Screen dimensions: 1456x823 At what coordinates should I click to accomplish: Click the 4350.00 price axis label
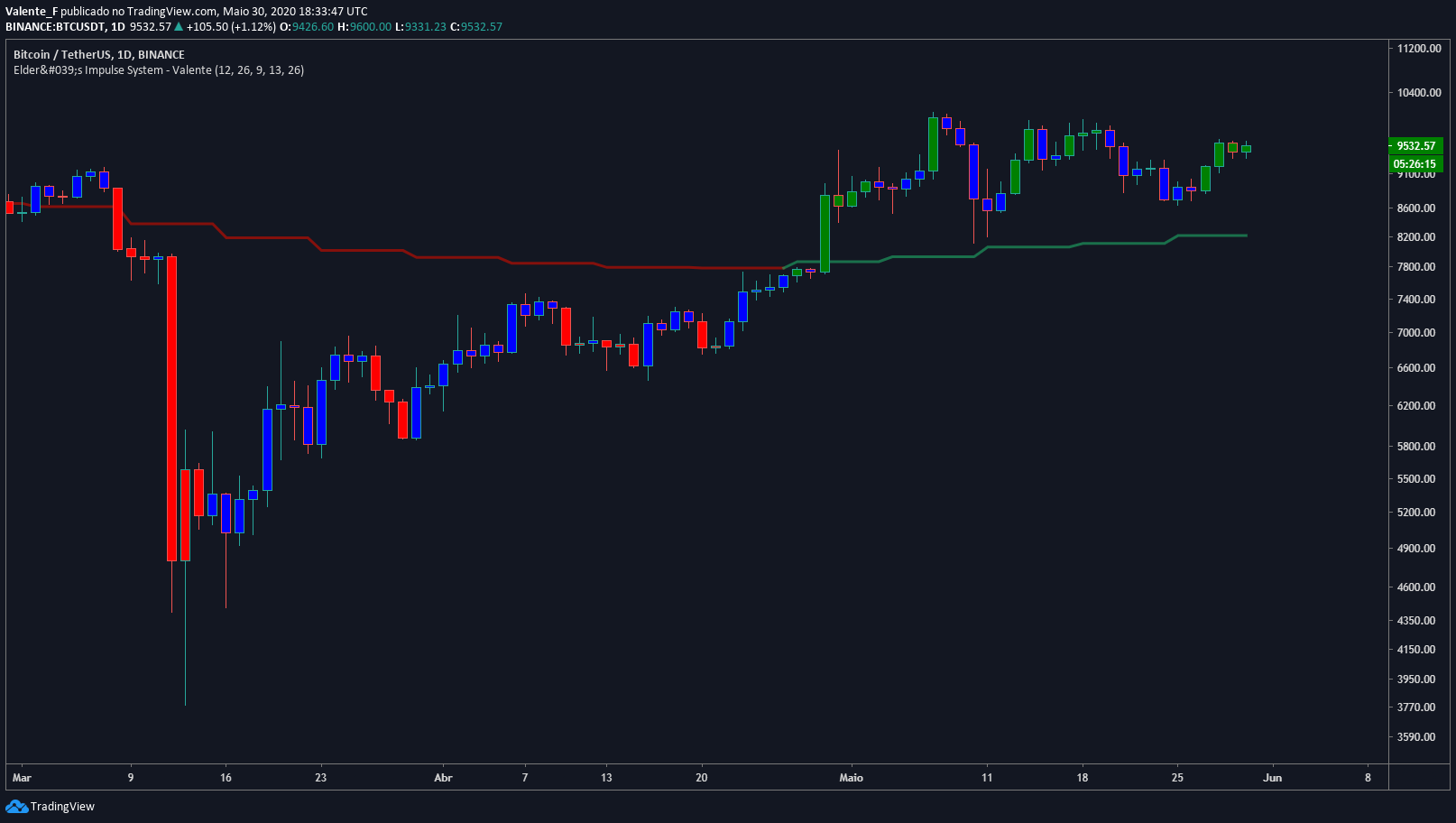click(1416, 621)
